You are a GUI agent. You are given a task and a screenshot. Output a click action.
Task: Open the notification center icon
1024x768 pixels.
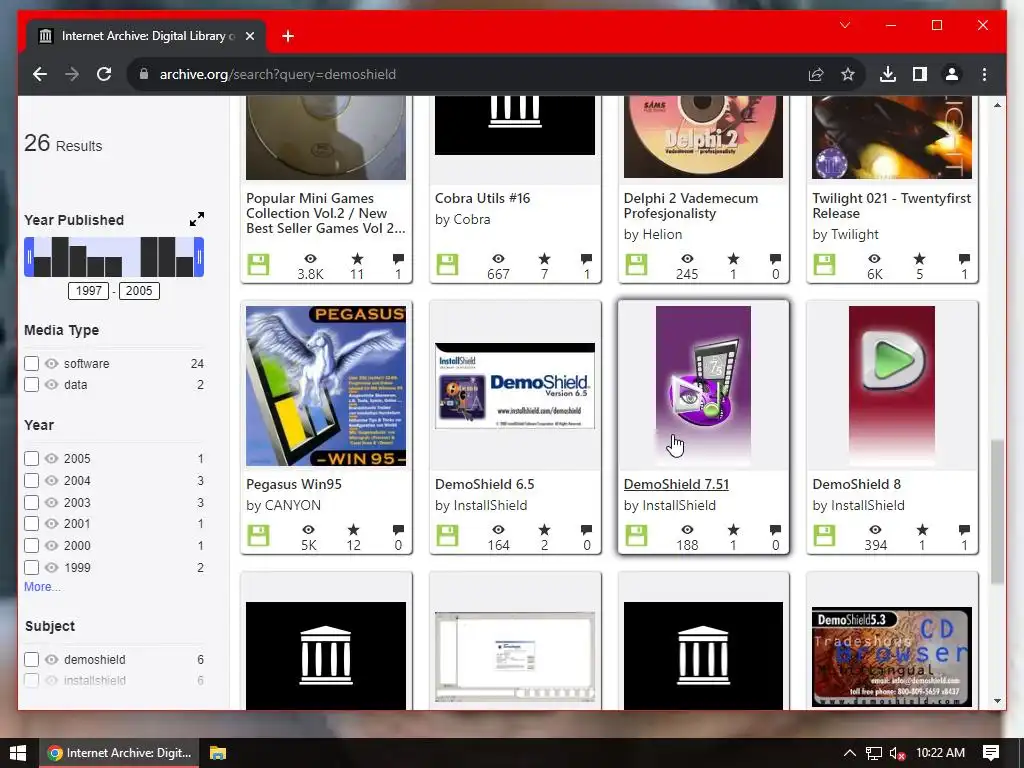991,753
